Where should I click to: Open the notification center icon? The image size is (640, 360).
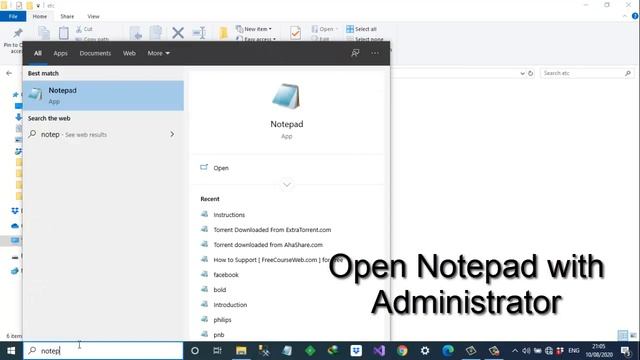[626, 351]
